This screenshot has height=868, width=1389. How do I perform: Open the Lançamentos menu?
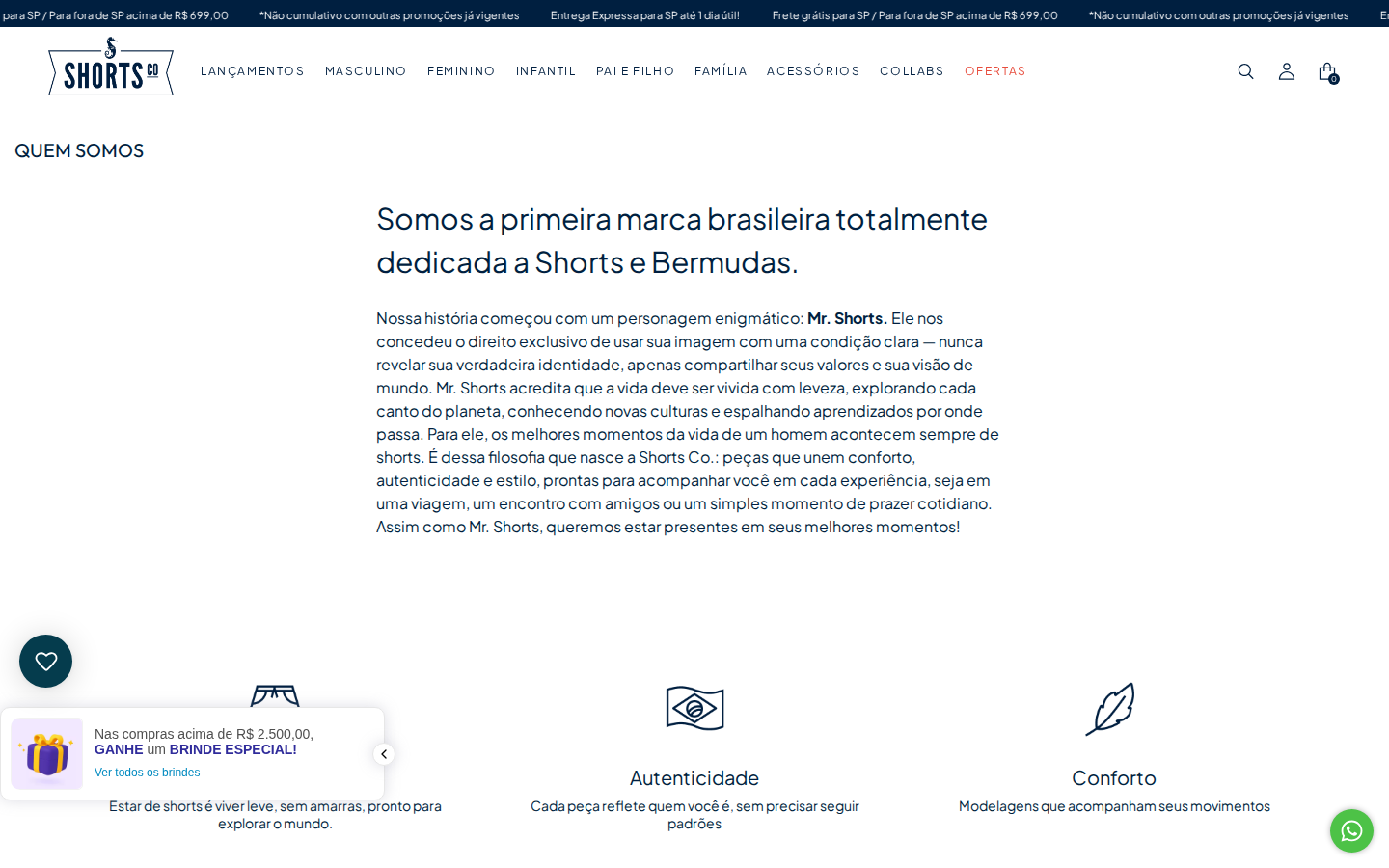coord(253,71)
